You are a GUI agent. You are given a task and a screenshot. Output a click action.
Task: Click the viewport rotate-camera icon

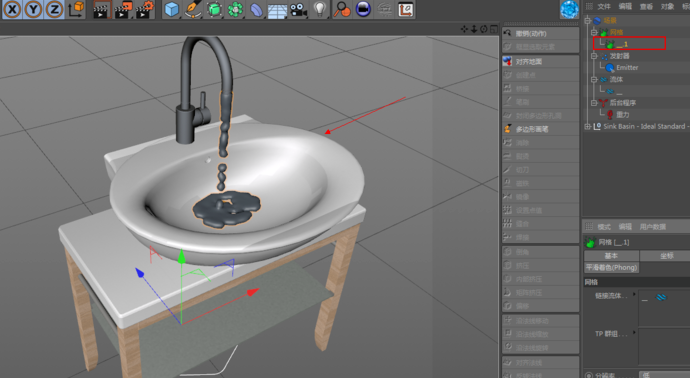(484, 29)
